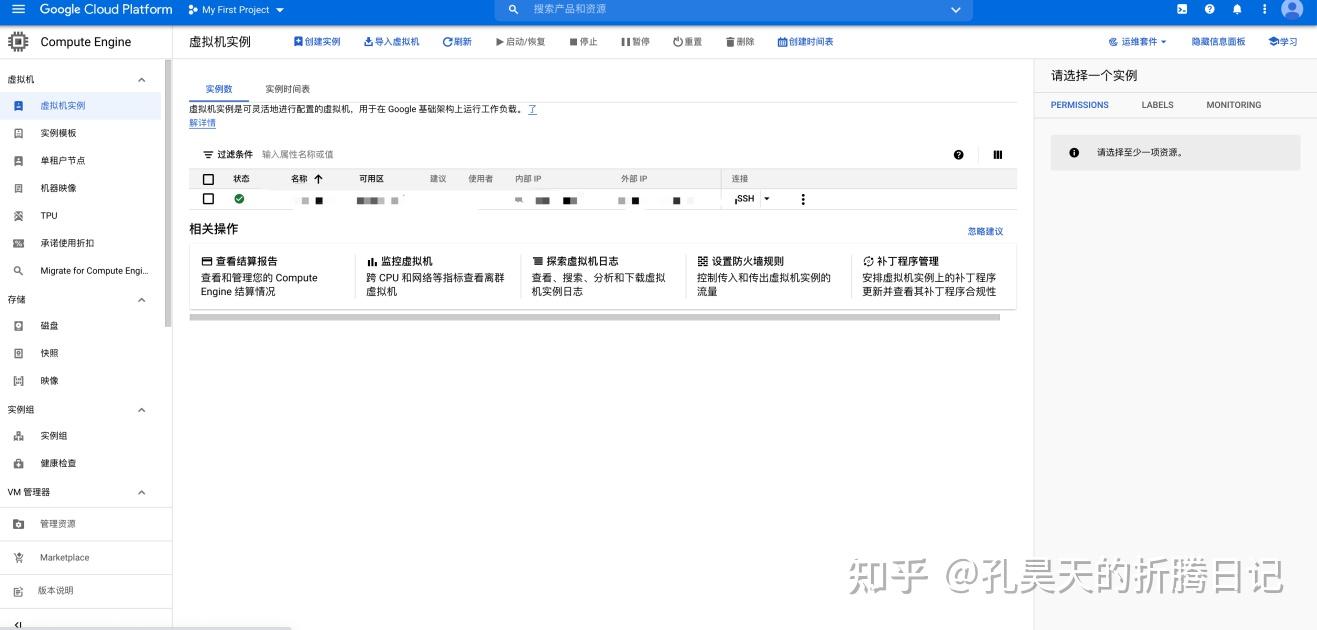
Task: Click the 导入虚拟机 button
Action: [391, 42]
